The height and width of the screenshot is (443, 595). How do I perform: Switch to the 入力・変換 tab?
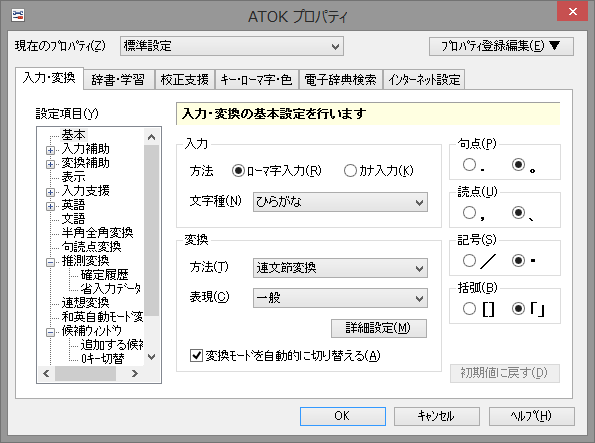coord(49,78)
